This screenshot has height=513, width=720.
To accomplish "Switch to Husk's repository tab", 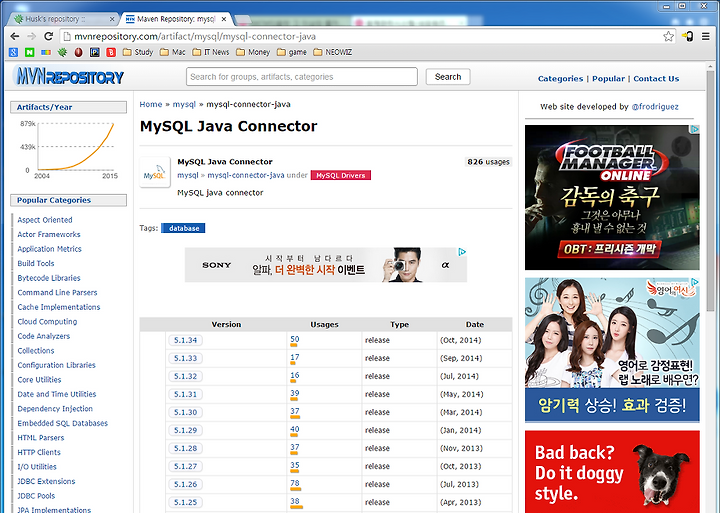I will click(x=62, y=19).
